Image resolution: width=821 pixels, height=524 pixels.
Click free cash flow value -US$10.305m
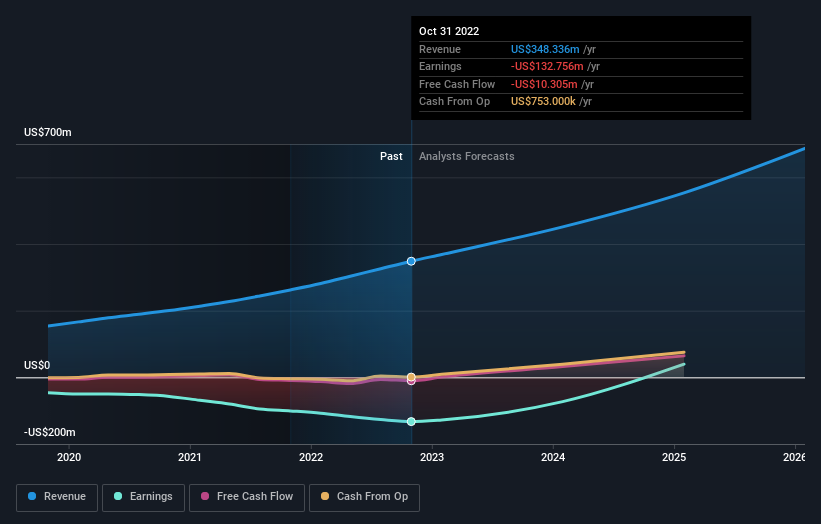tap(545, 84)
